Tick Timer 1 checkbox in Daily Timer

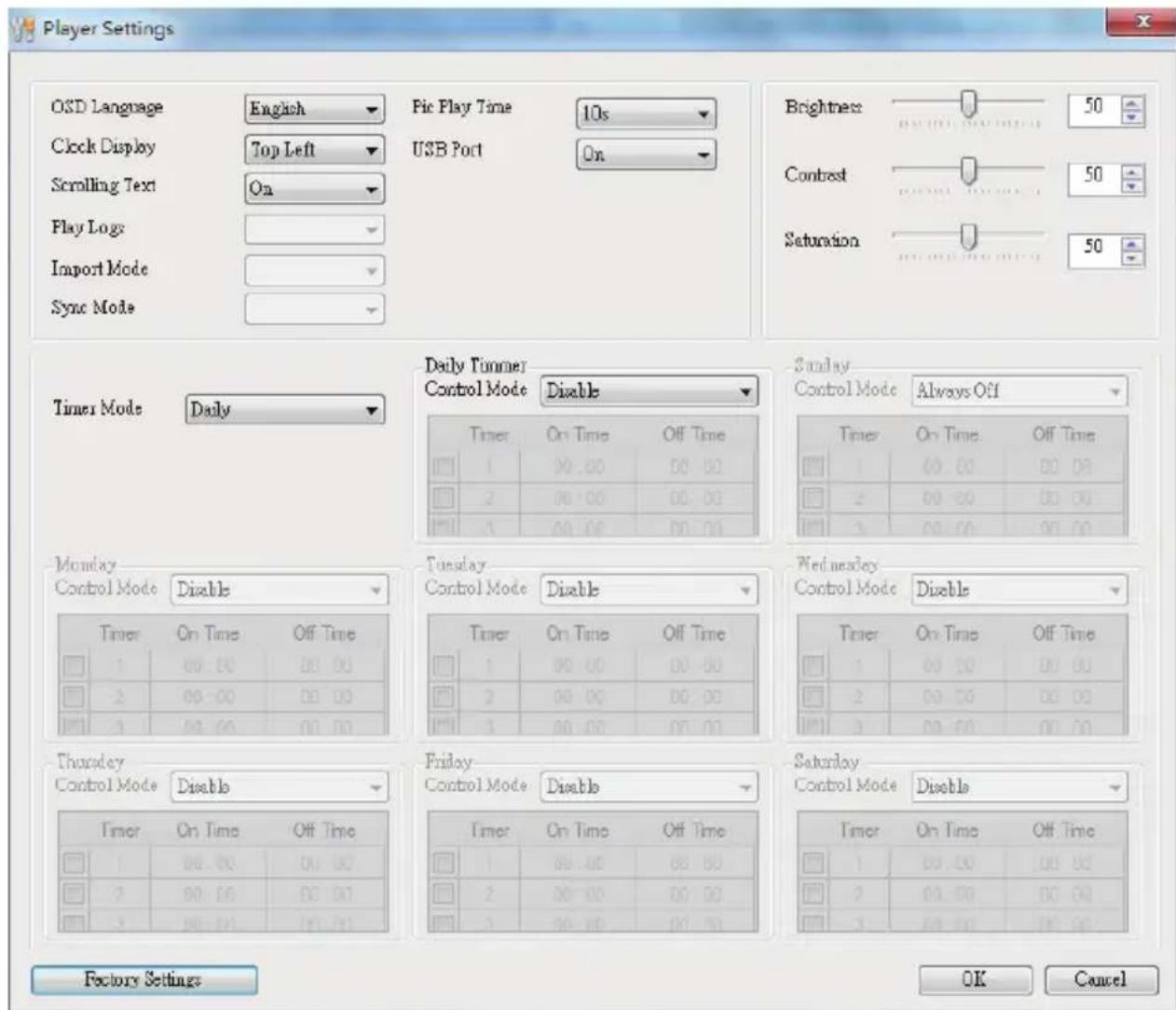(444, 467)
